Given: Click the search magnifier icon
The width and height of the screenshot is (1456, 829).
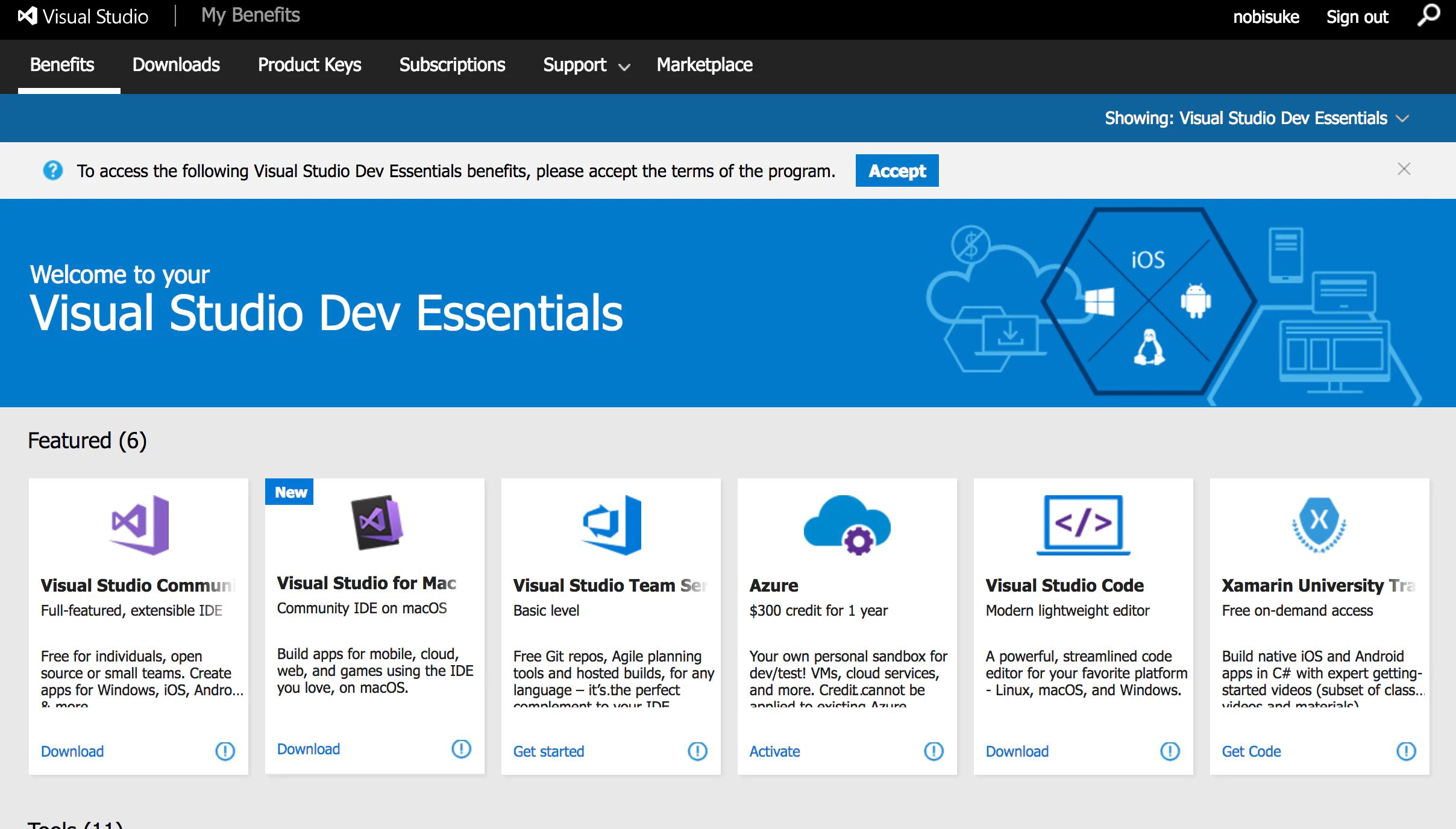Looking at the screenshot, I should (x=1428, y=16).
